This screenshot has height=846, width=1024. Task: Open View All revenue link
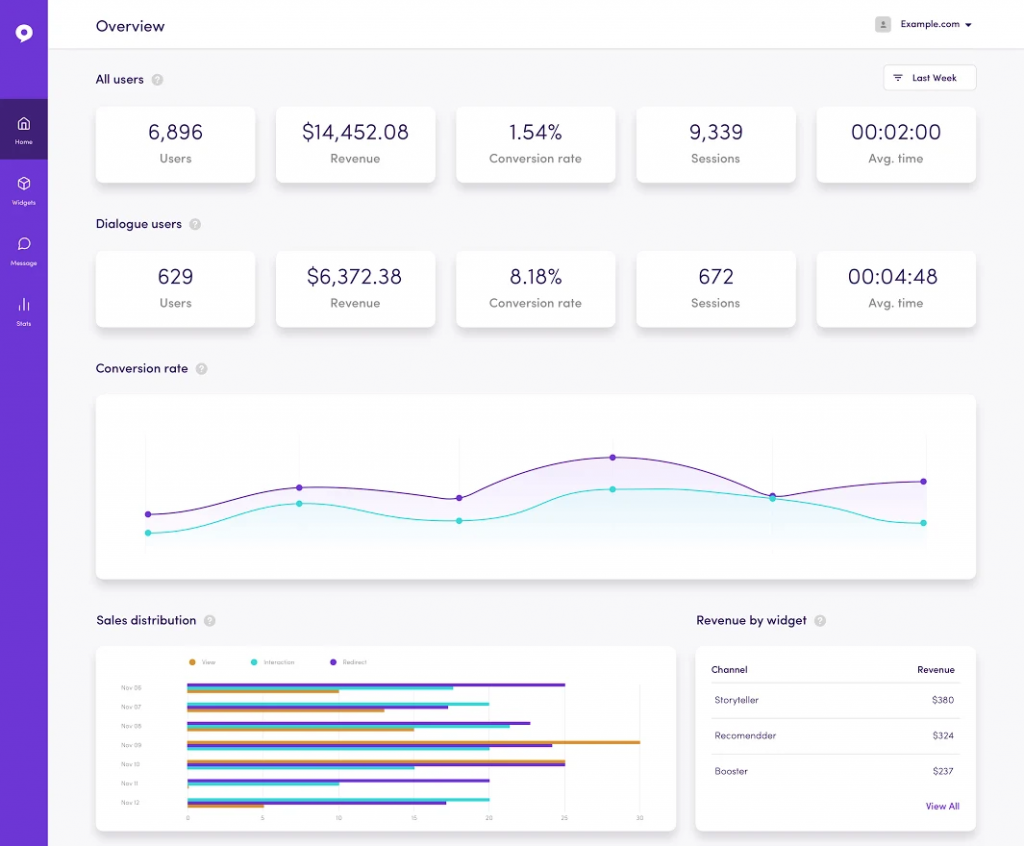point(942,806)
